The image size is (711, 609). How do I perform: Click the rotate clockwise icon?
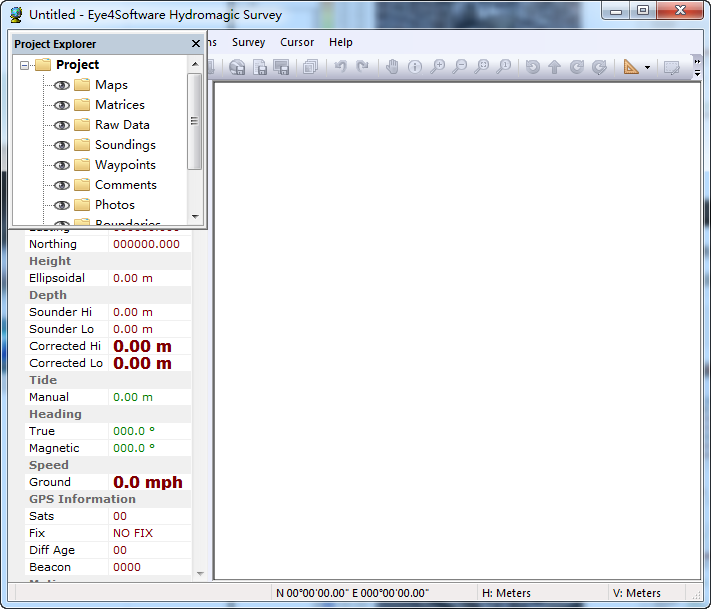point(577,67)
